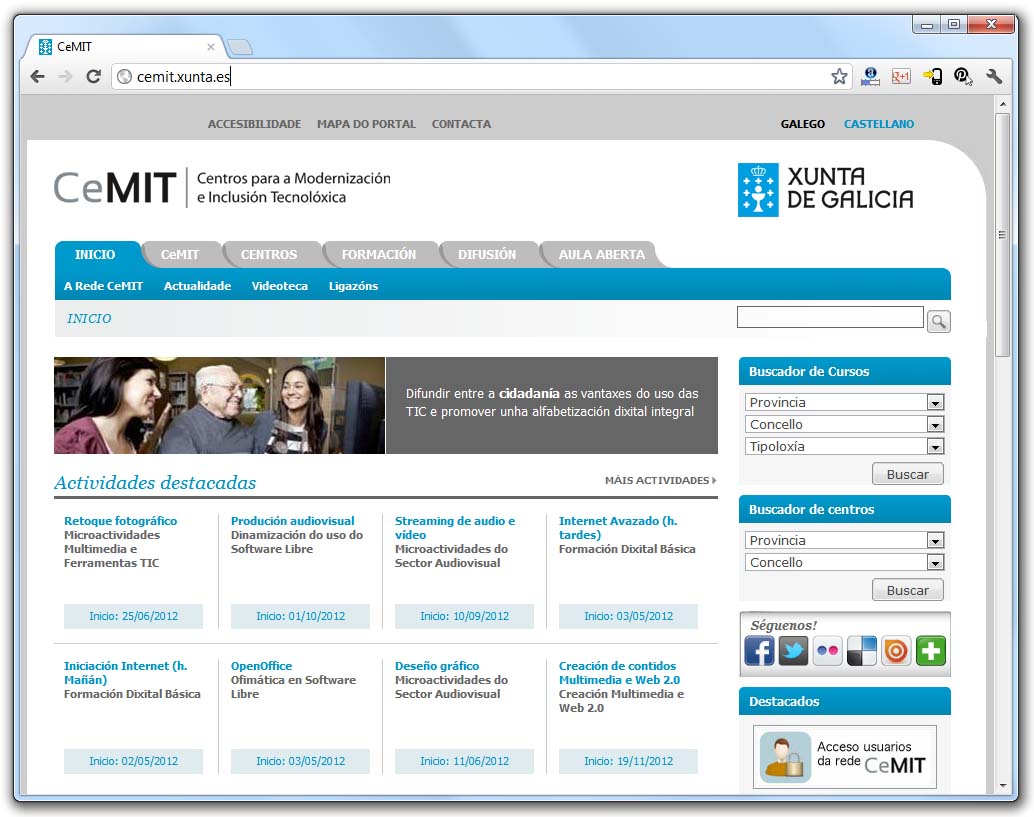The image size is (1034, 817).
Task: Open the Flickr social icon
Action: 828,651
